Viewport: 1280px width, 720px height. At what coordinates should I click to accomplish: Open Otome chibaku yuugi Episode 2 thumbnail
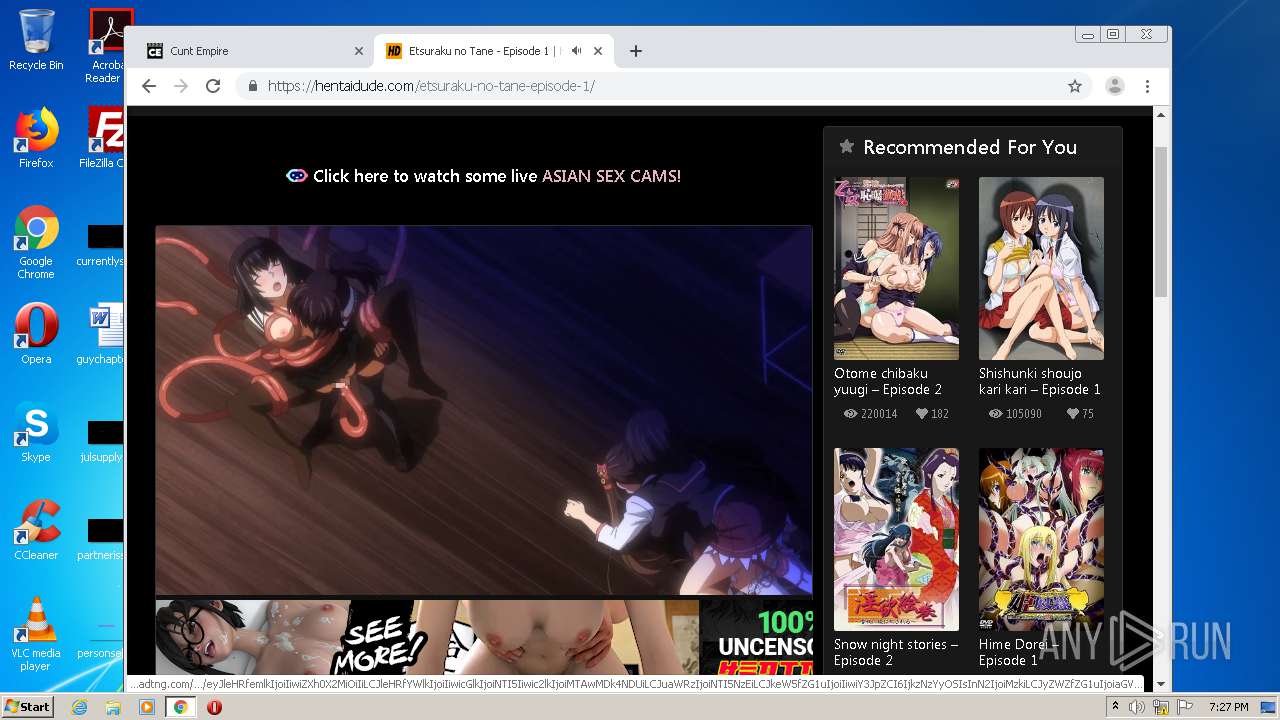896,268
